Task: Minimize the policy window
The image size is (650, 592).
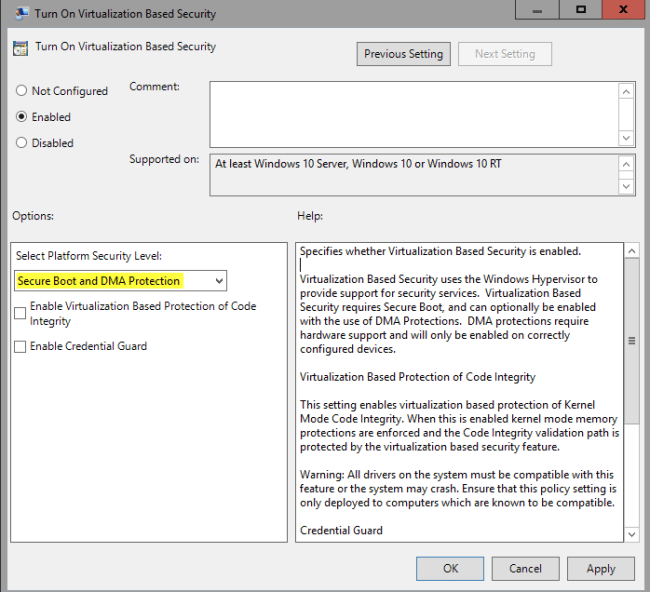Action: [x=537, y=10]
